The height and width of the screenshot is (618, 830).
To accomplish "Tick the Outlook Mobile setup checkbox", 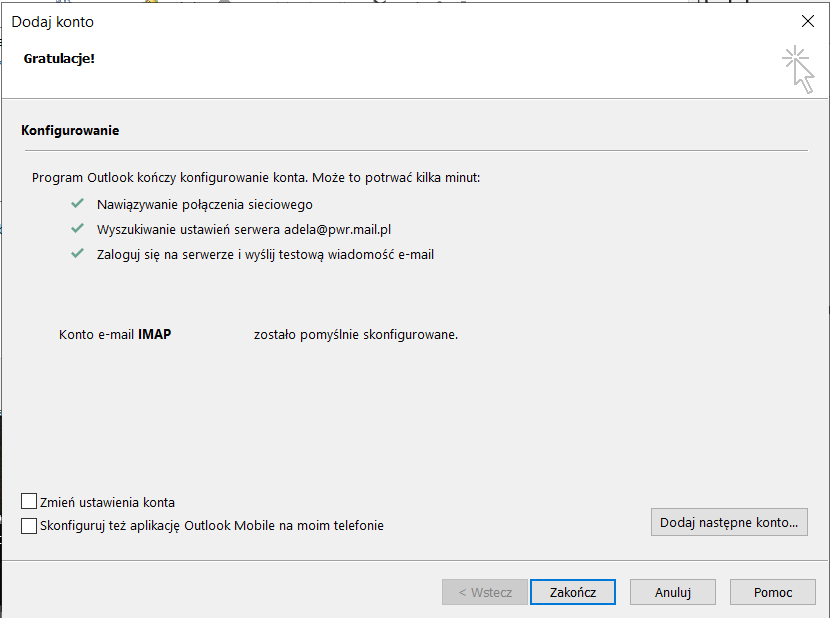I will [29, 525].
